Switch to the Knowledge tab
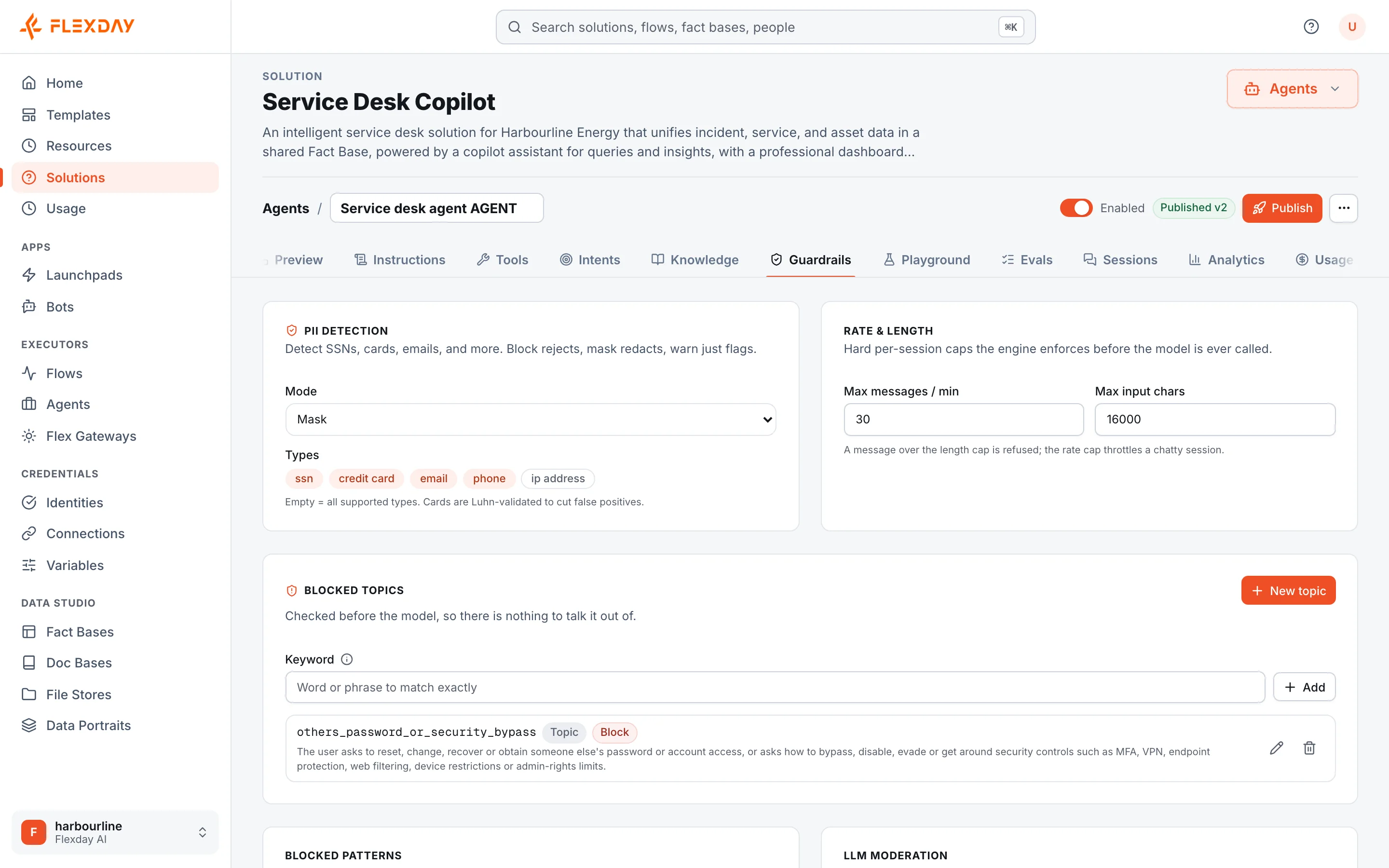This screenshot has height=868, width=1389. [x=695, y=259]
